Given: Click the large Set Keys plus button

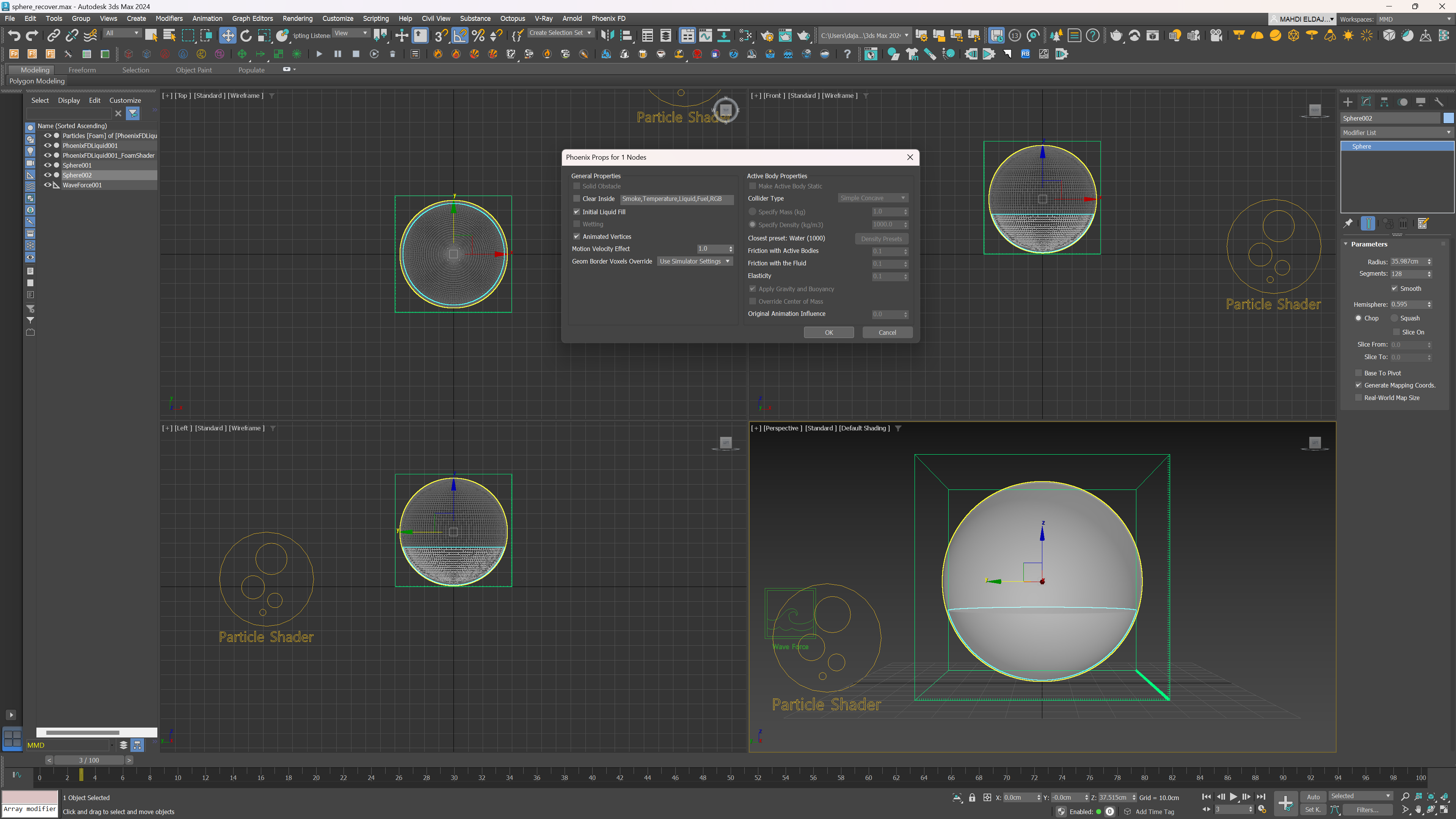Looking at the screenshot, I should [1285, 803].
